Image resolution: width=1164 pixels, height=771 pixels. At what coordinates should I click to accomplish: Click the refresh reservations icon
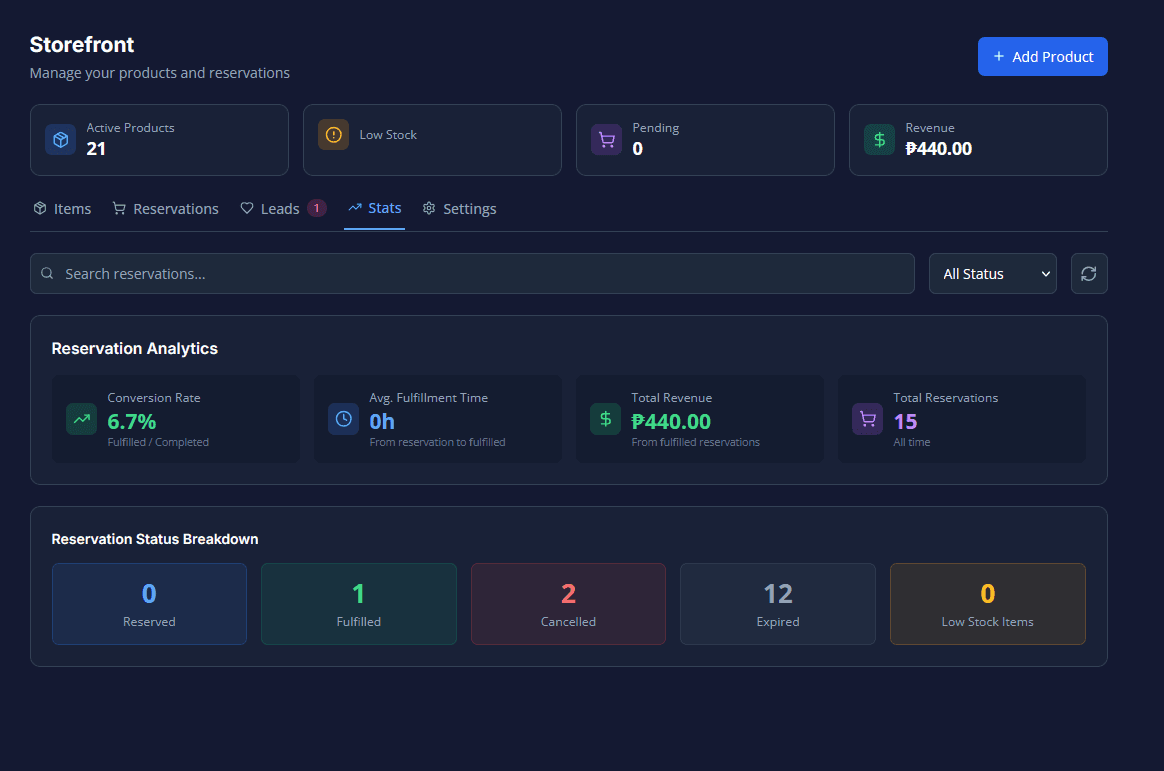[1089, 272]
